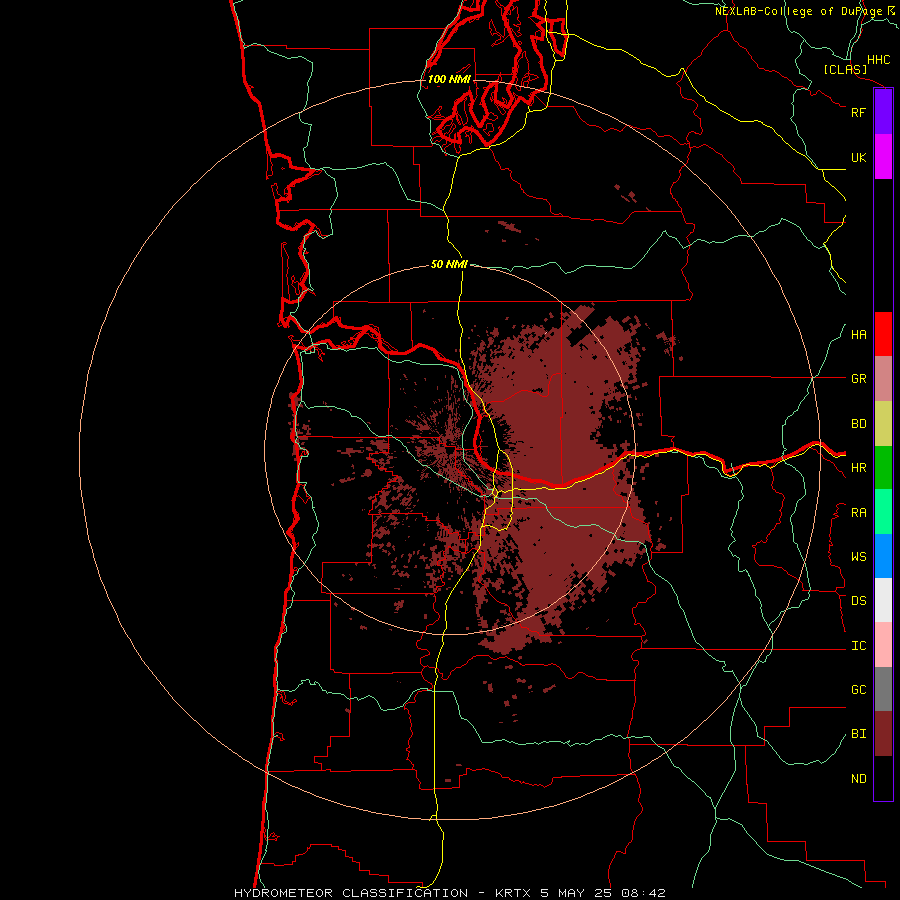Click the IC legend label
900x900 pixels.
858,646
